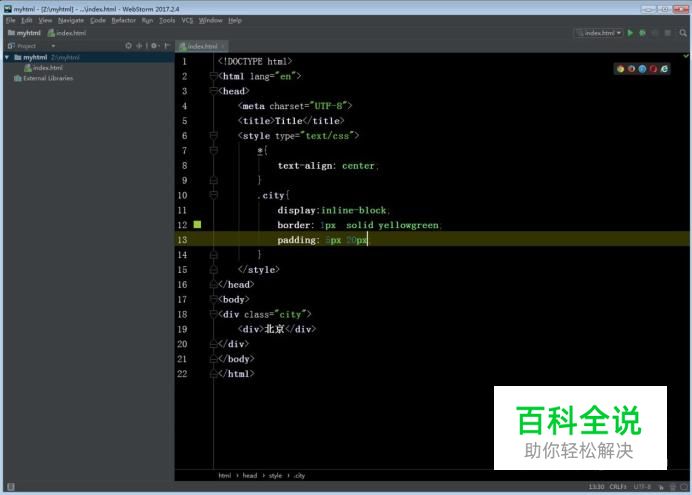Click line number 13 in the gutter
The image size is (692, 495).
(x=182, y=240)
